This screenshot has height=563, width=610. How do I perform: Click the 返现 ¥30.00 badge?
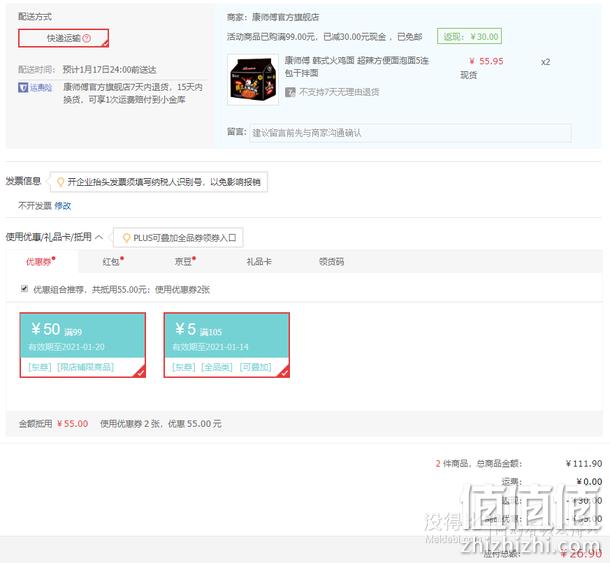[469, 37]
